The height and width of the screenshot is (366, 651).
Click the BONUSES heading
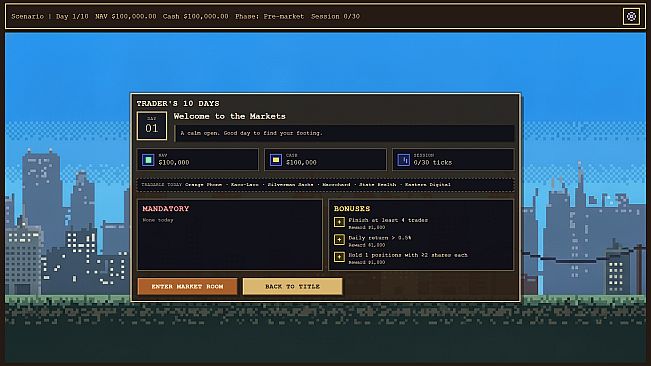352,208
